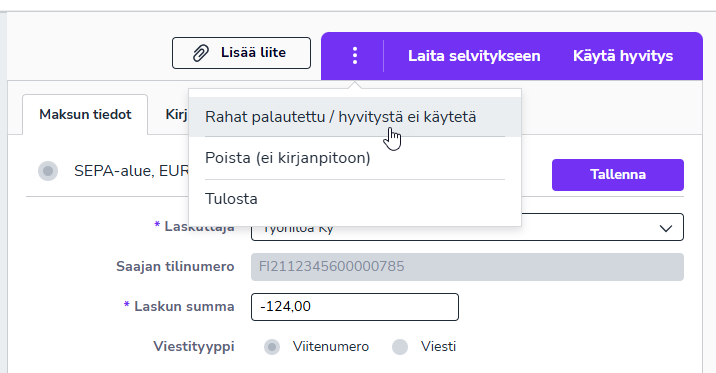The image size is (716, 373).
Task: Choose the Viitenumero message type
Action: [272, 347]
